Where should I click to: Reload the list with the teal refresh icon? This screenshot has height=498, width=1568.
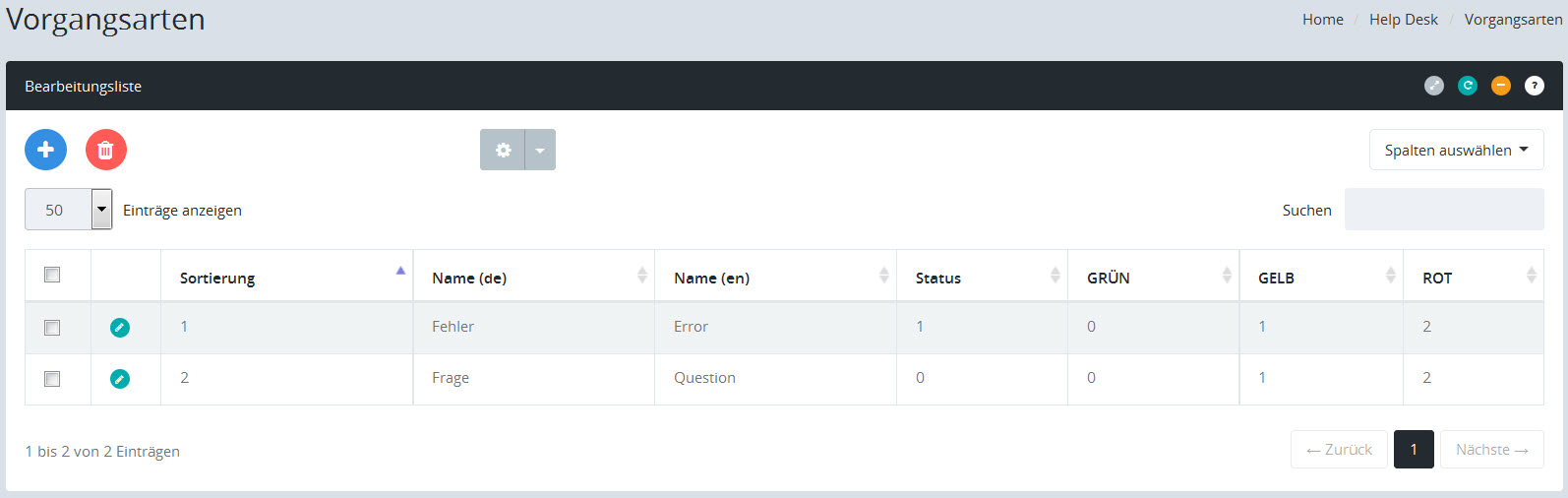point(1468,86)
